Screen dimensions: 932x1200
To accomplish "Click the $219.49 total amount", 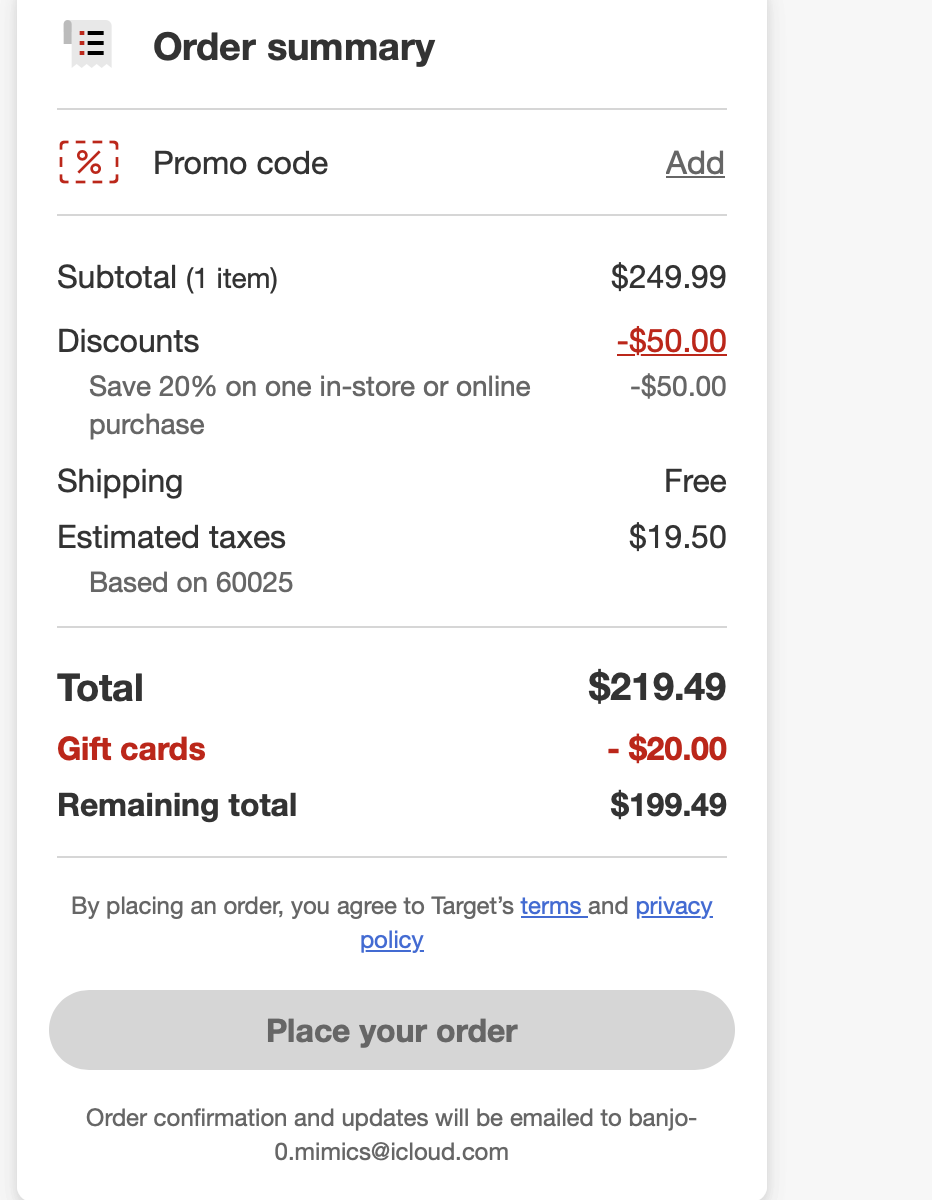I will pyautogui.click(x=657, y=687).
